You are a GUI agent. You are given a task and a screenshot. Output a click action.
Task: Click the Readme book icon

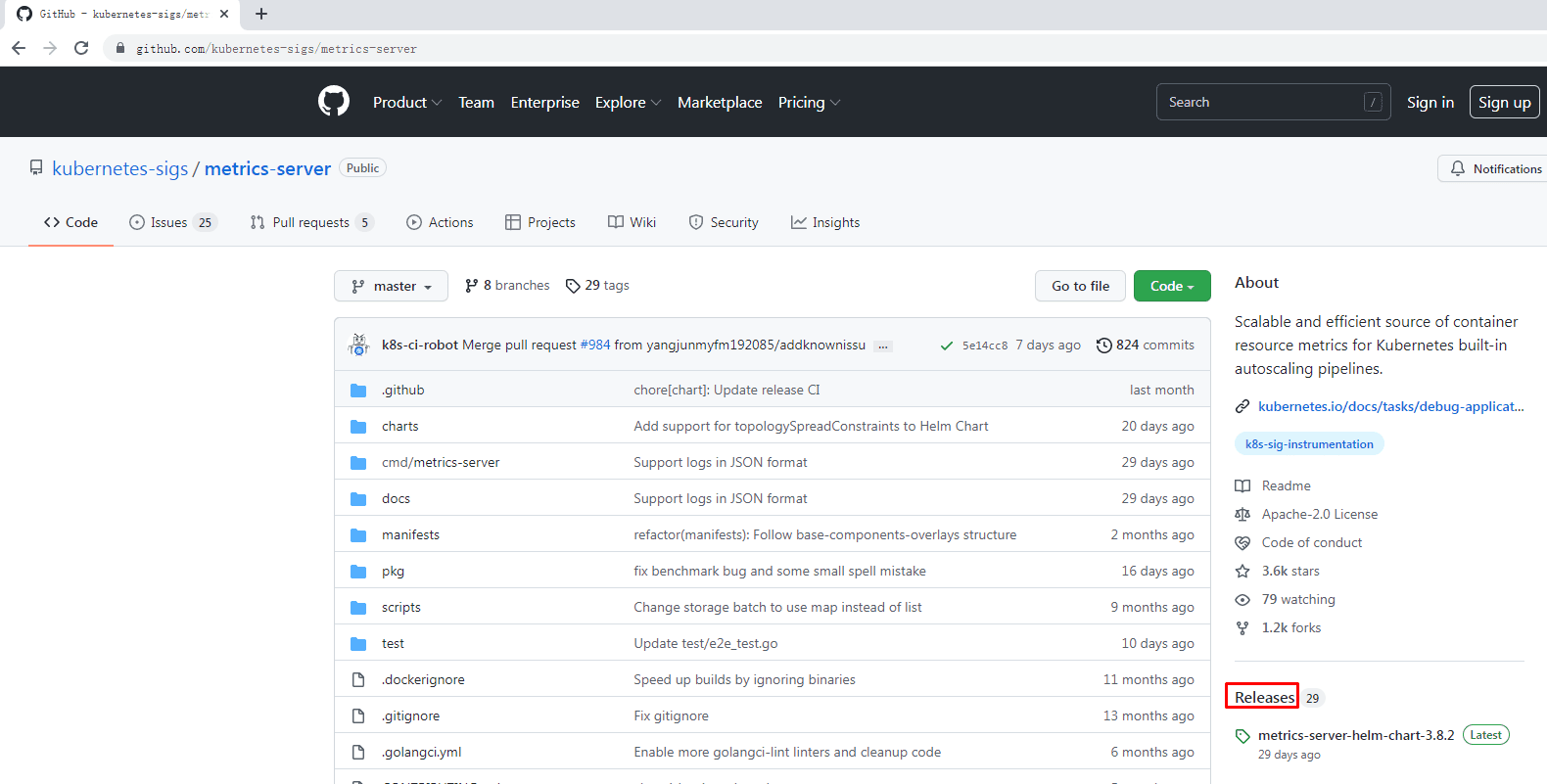pos(1242,485)
